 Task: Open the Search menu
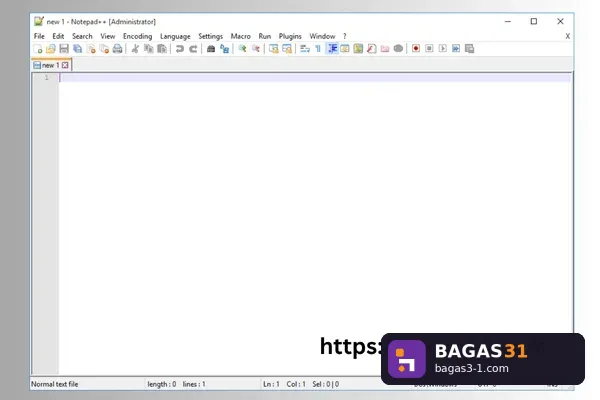82,36
